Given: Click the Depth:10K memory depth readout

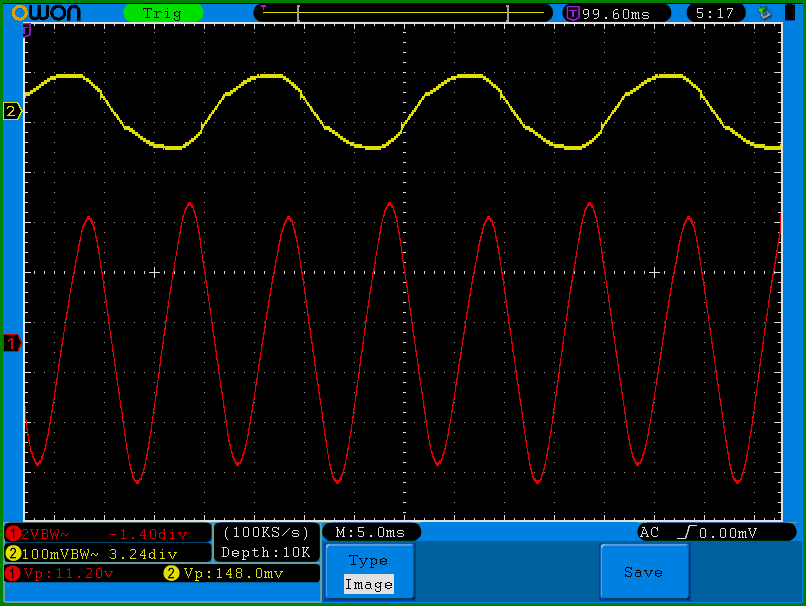Looking at the screenshot, I should pos(266,553).
